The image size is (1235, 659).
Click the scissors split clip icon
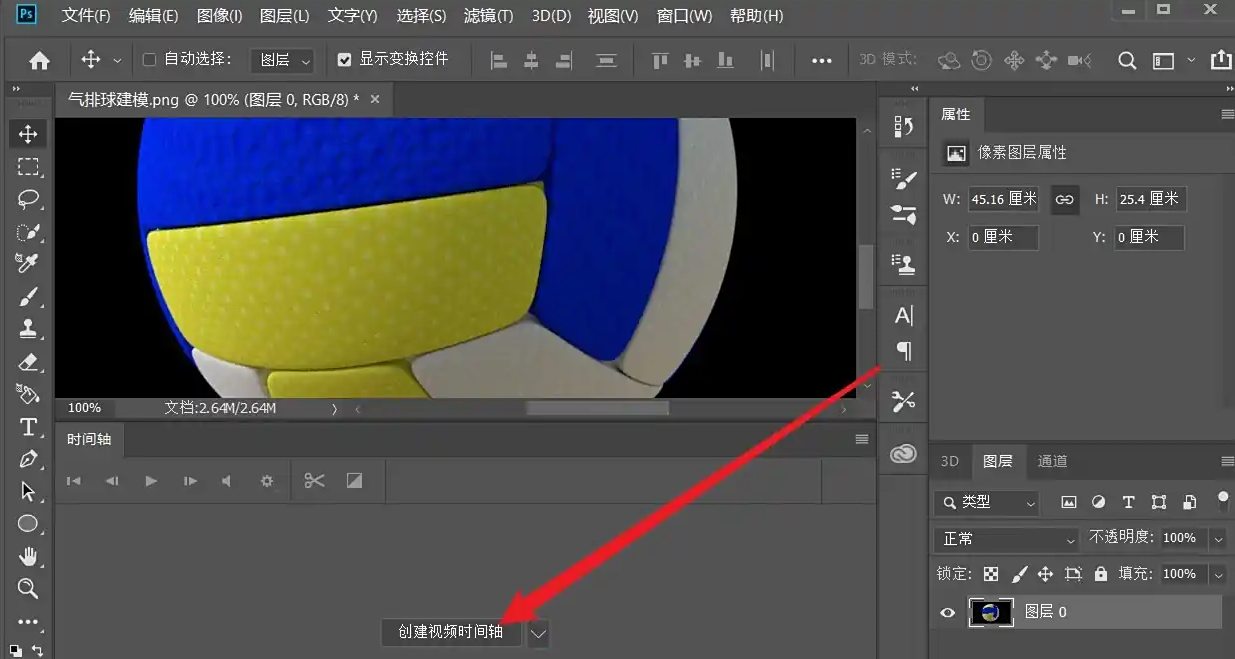coord(314,481)
